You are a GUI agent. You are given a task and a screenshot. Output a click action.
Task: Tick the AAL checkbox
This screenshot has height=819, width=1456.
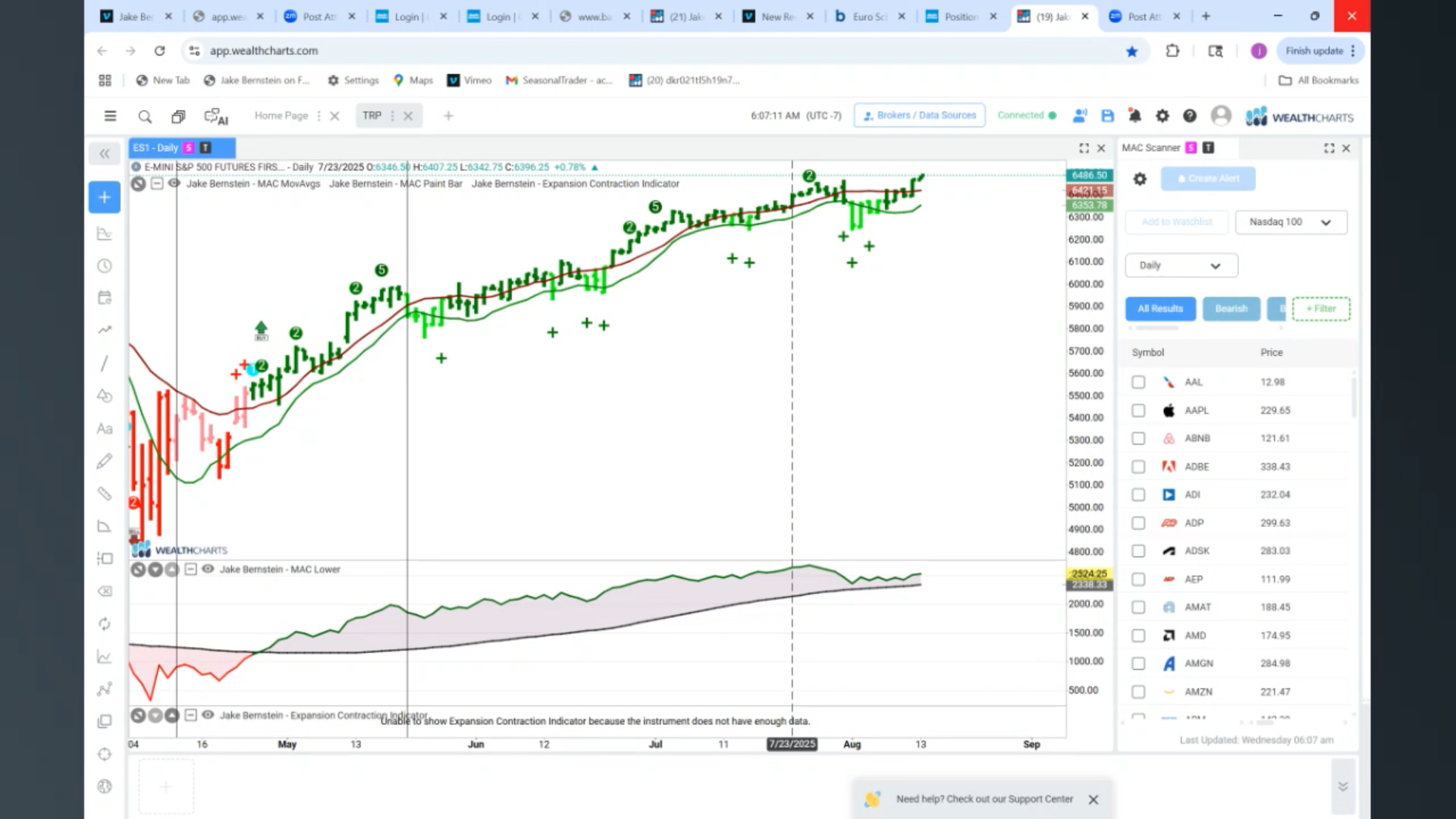[x=1138, y=382]
